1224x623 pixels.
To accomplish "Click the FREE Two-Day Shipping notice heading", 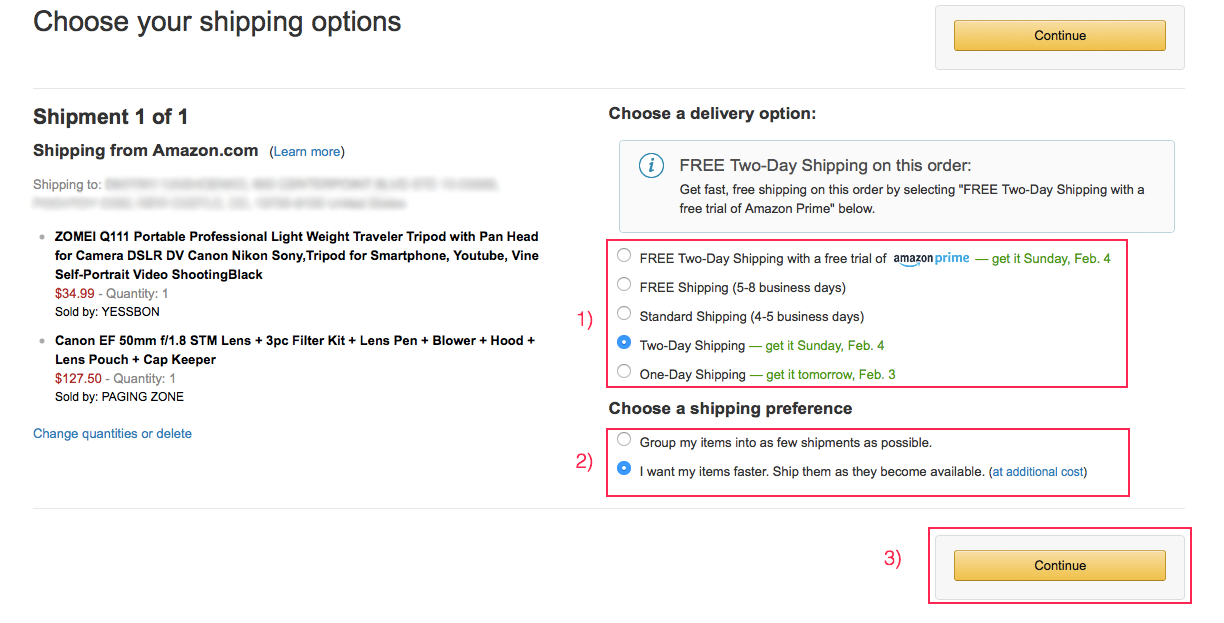I will click(826, 165).
